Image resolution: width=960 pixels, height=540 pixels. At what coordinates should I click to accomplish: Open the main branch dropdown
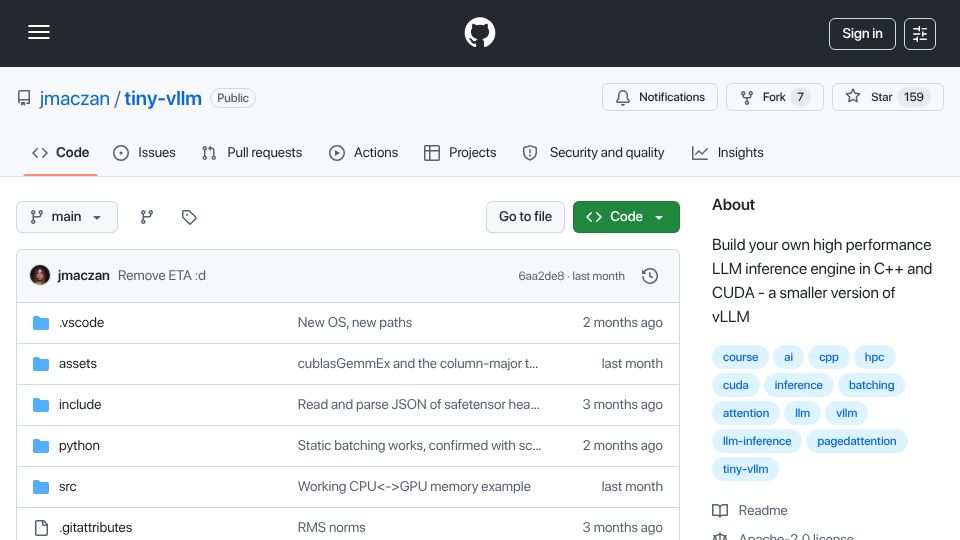[x=67, y=217]
